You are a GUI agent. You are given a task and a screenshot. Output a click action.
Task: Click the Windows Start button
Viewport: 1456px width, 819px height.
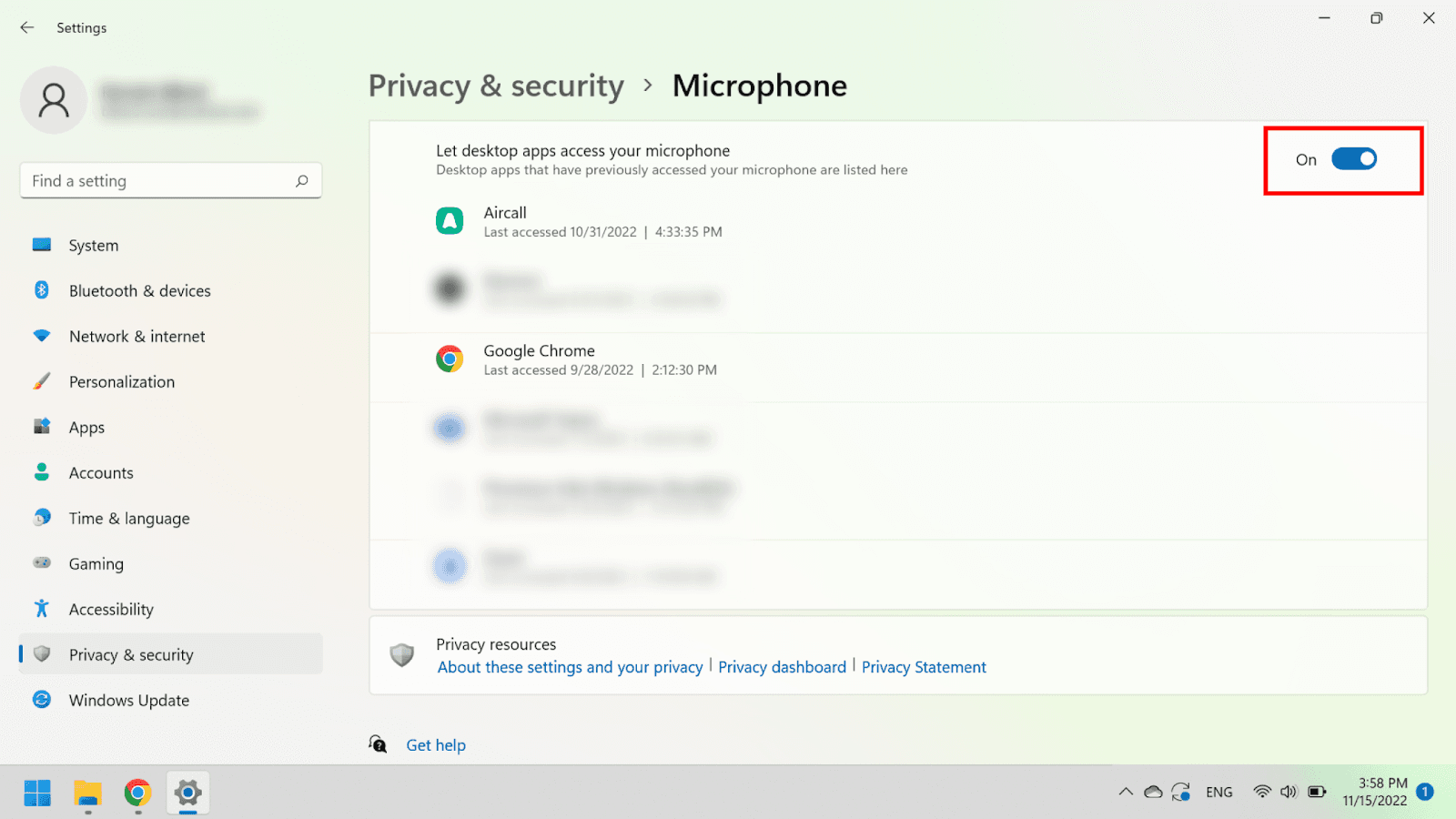36,793
